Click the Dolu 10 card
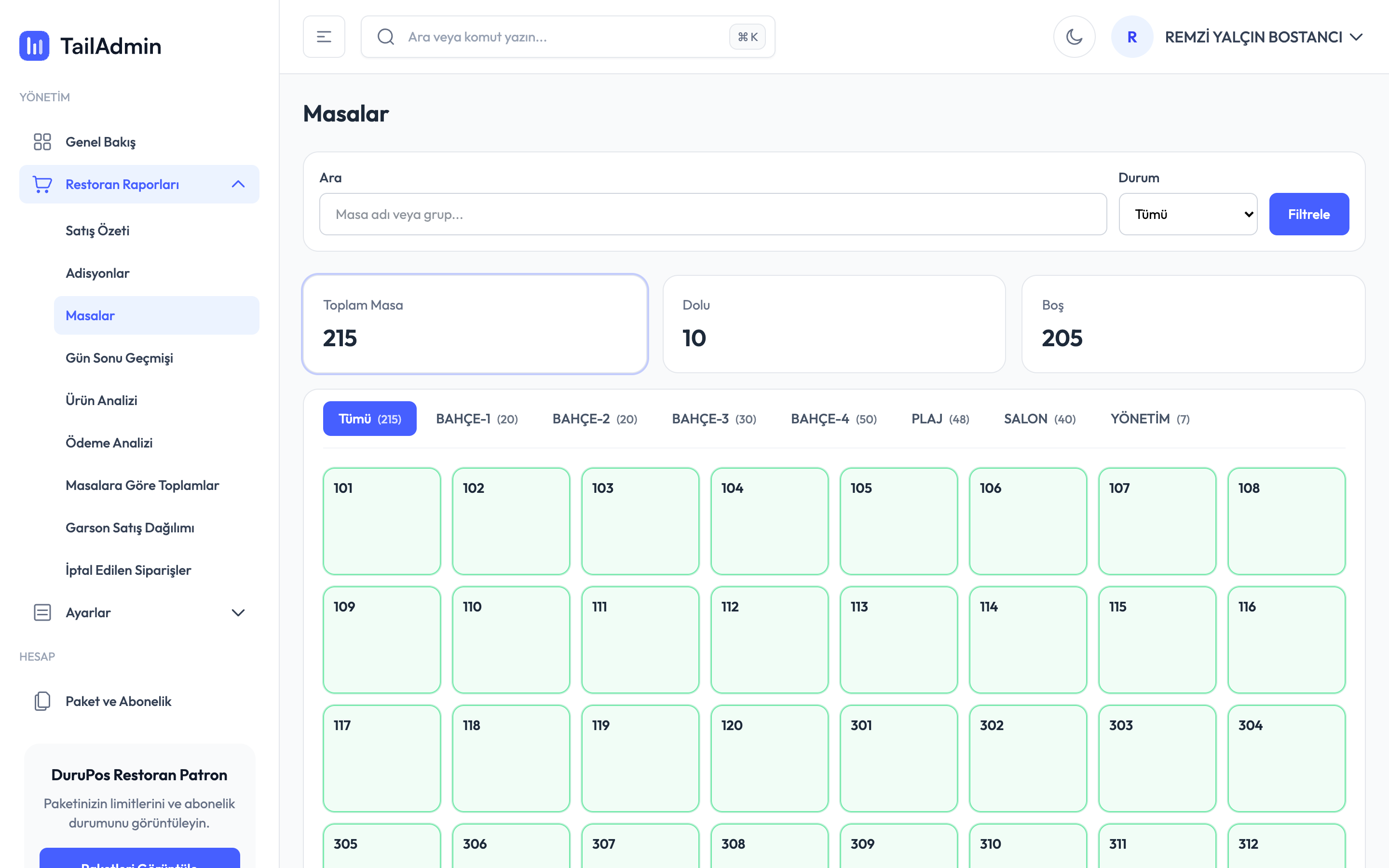This screenshot has width=1389, height=868. [x=834, y=324]
